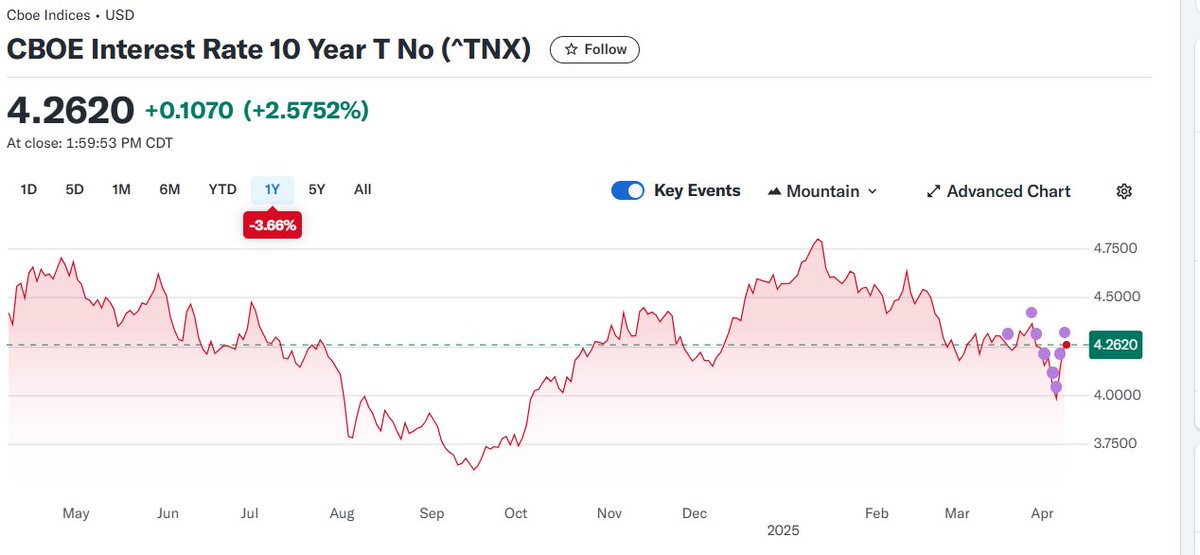
Task: Click the Follow star button
Action: (595, 49)
